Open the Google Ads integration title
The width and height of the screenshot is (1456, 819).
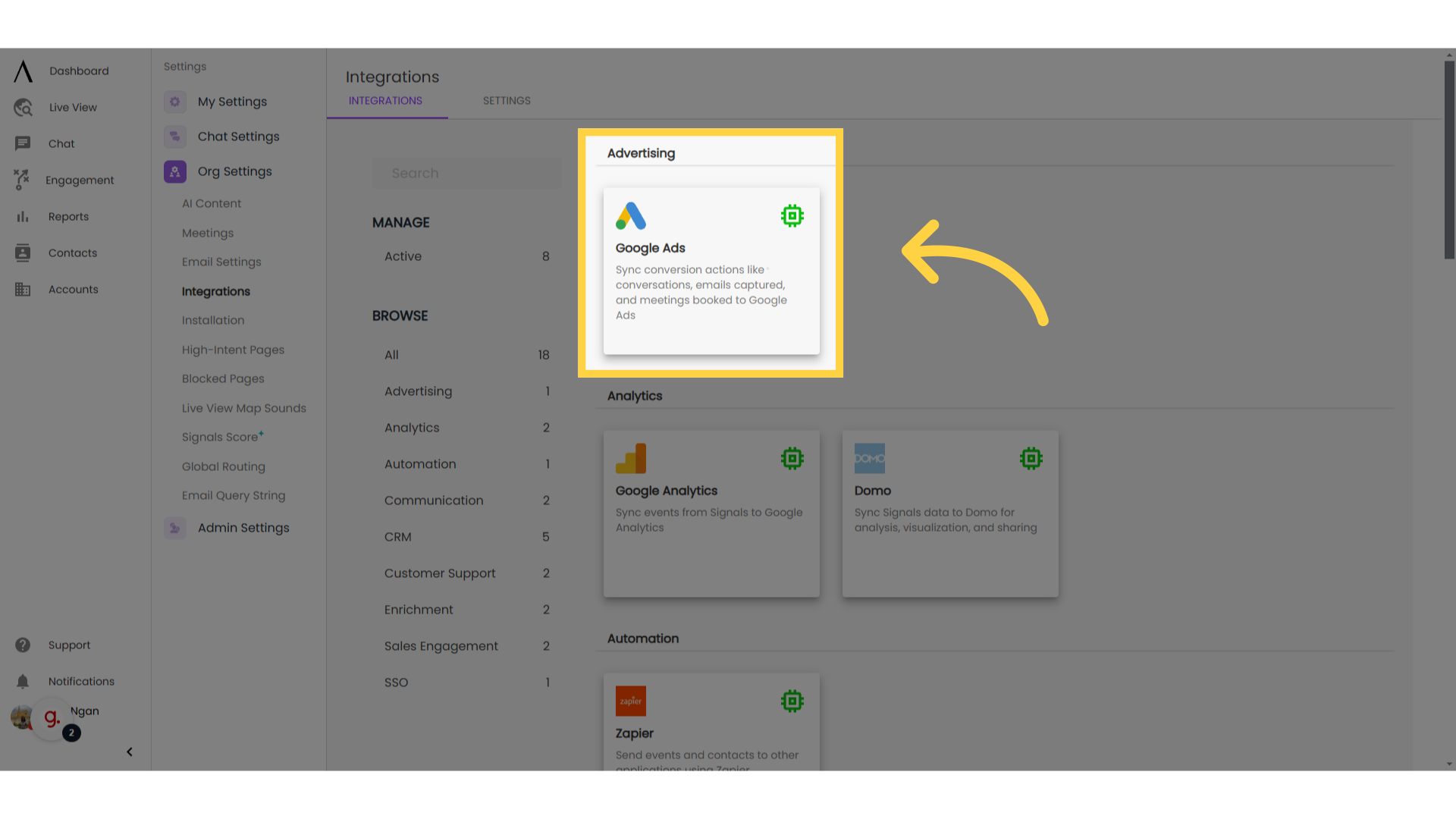651,248
